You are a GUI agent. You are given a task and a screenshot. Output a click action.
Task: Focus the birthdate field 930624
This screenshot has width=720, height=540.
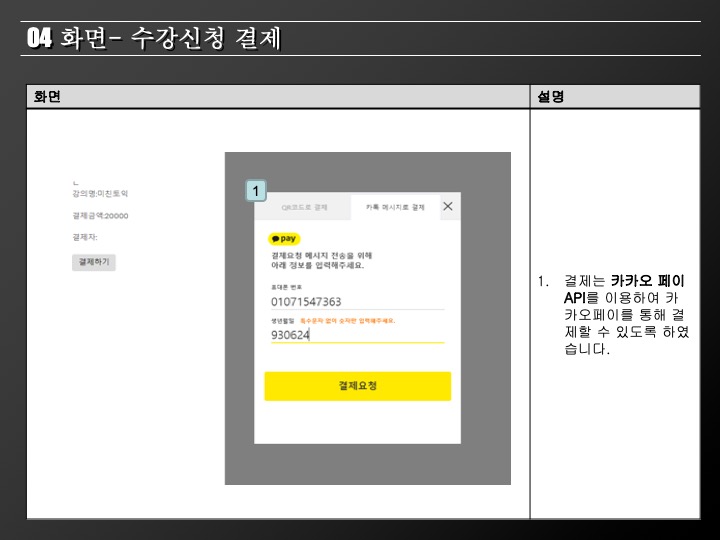point(357,335)
